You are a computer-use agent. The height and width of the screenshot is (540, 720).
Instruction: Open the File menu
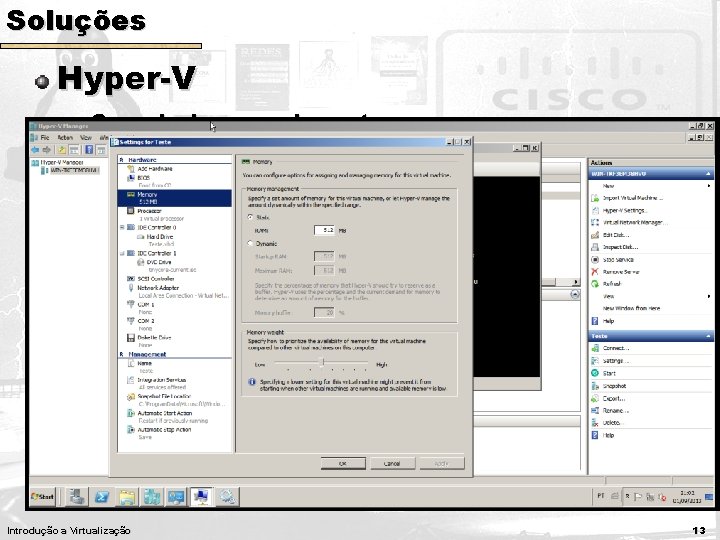pos(45,137)
